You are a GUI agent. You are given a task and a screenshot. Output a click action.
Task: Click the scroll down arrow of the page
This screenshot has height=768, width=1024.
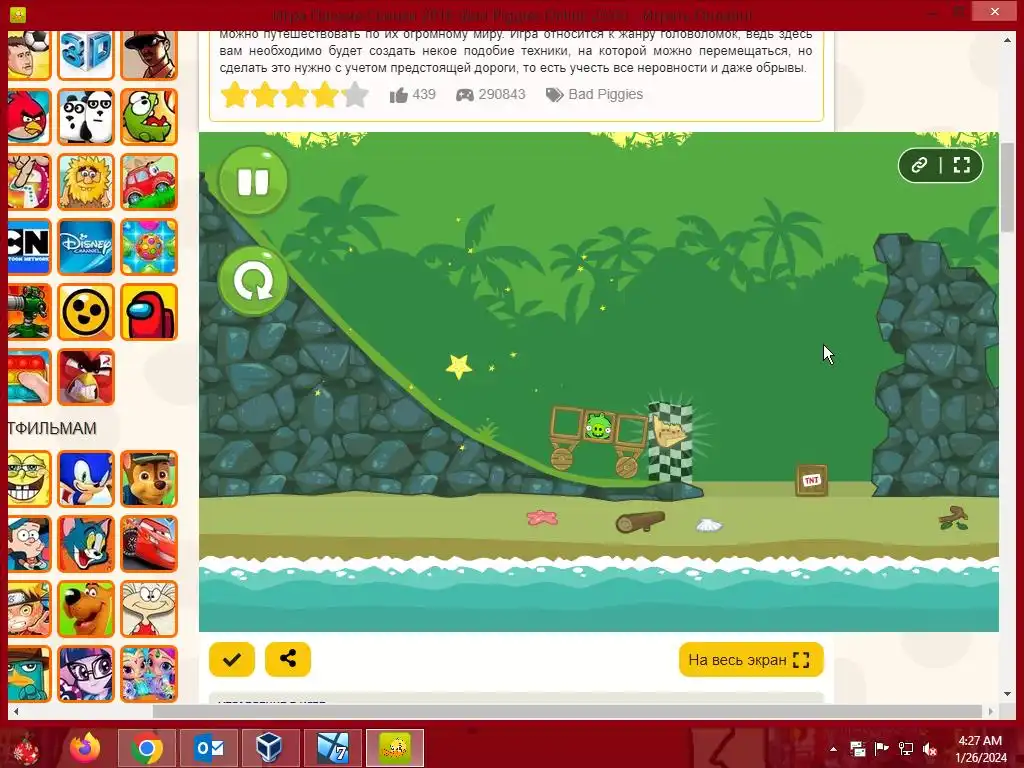1007,694
